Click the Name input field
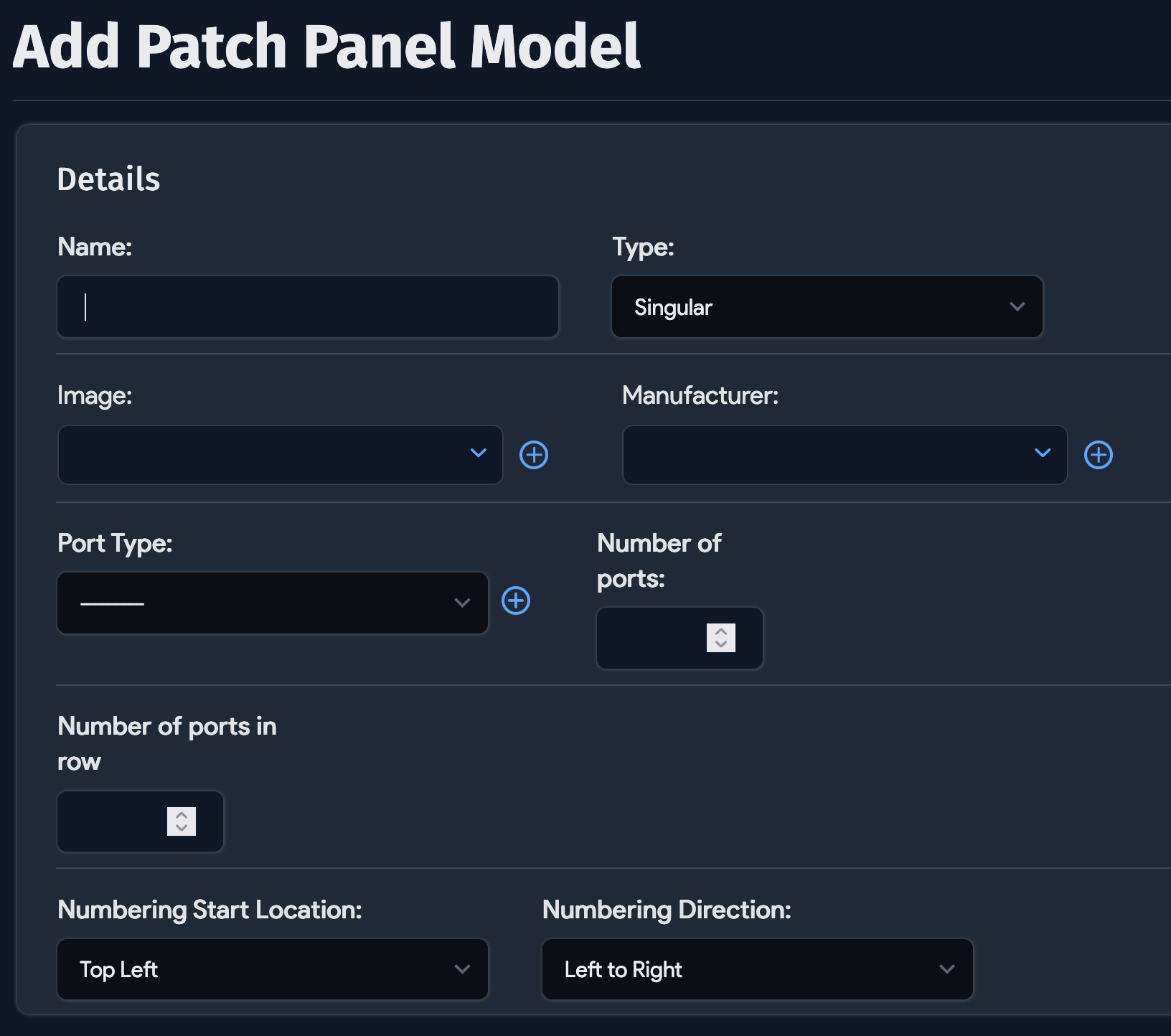1171x1036 pixels. point(307,307)
